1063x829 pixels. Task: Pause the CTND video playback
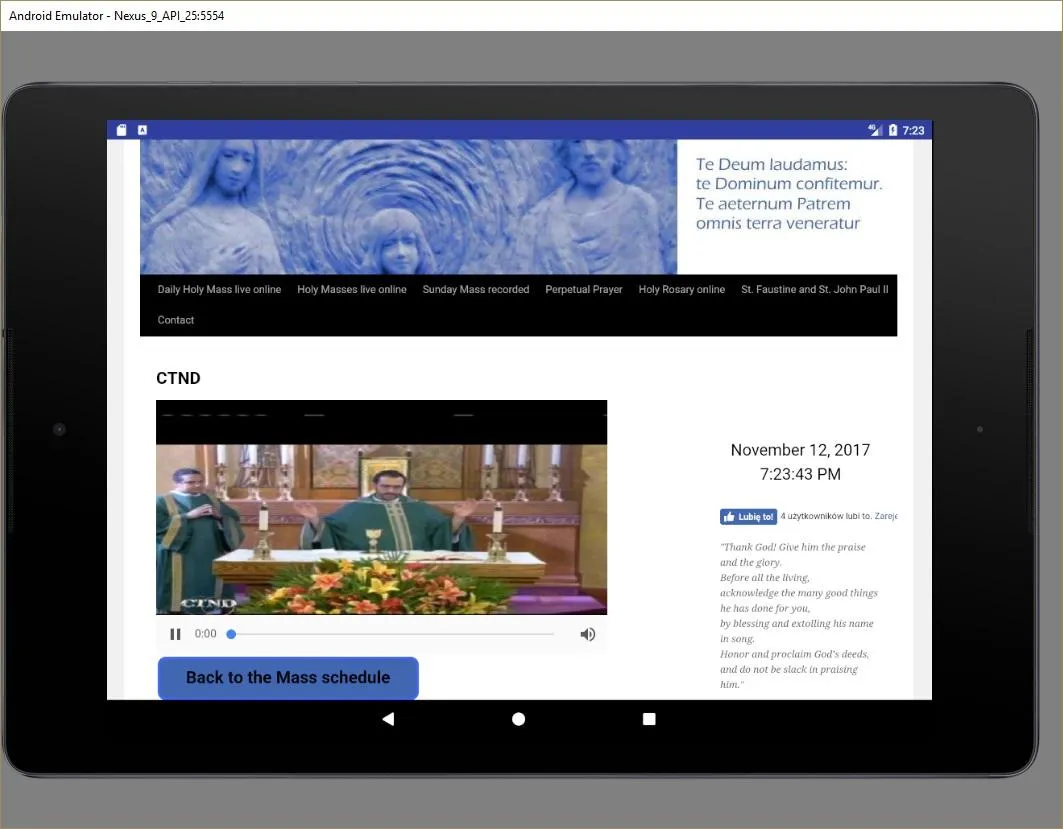pyautogui.click(x=175, y=634)
